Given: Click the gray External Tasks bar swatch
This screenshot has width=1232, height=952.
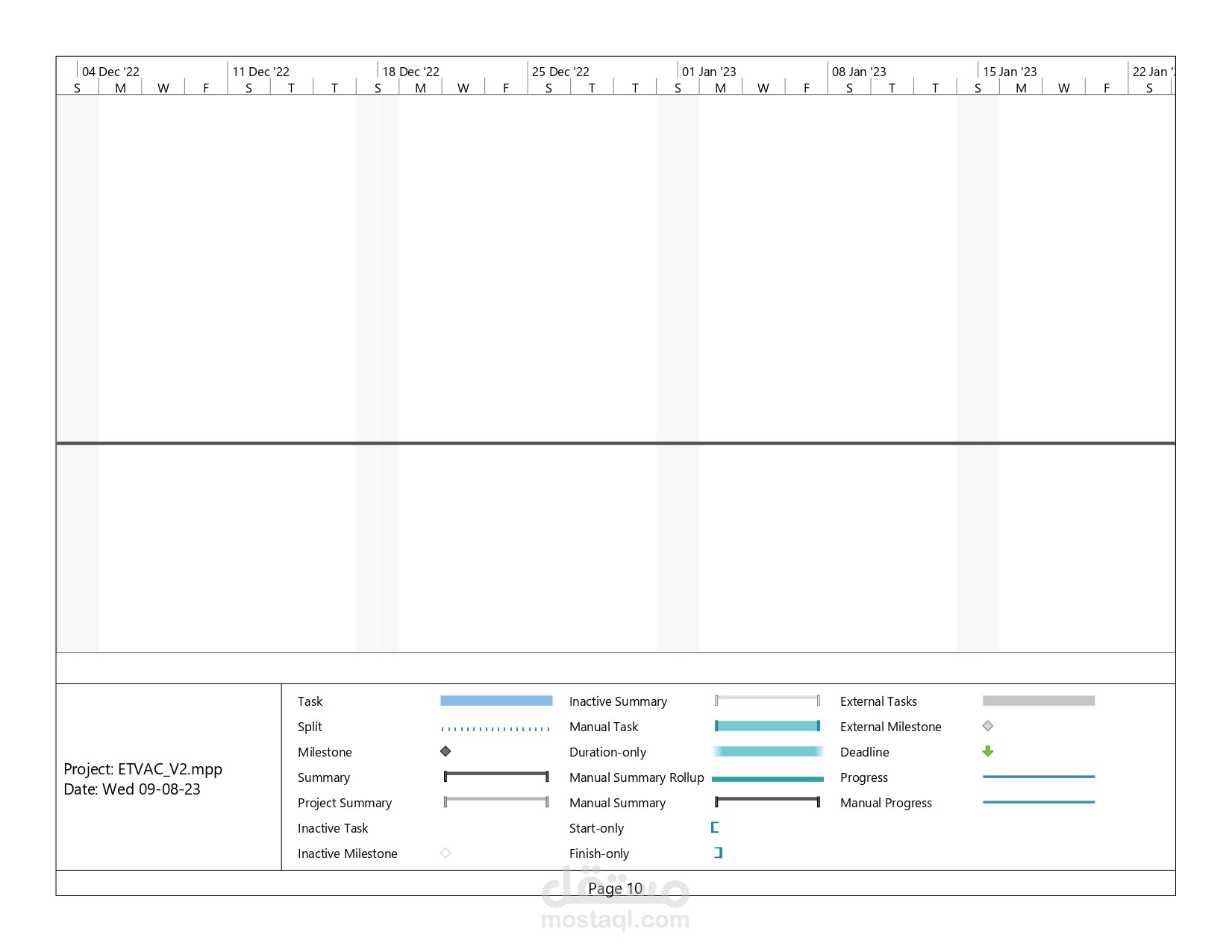Looking at the screenshot, I should 1039,701.
